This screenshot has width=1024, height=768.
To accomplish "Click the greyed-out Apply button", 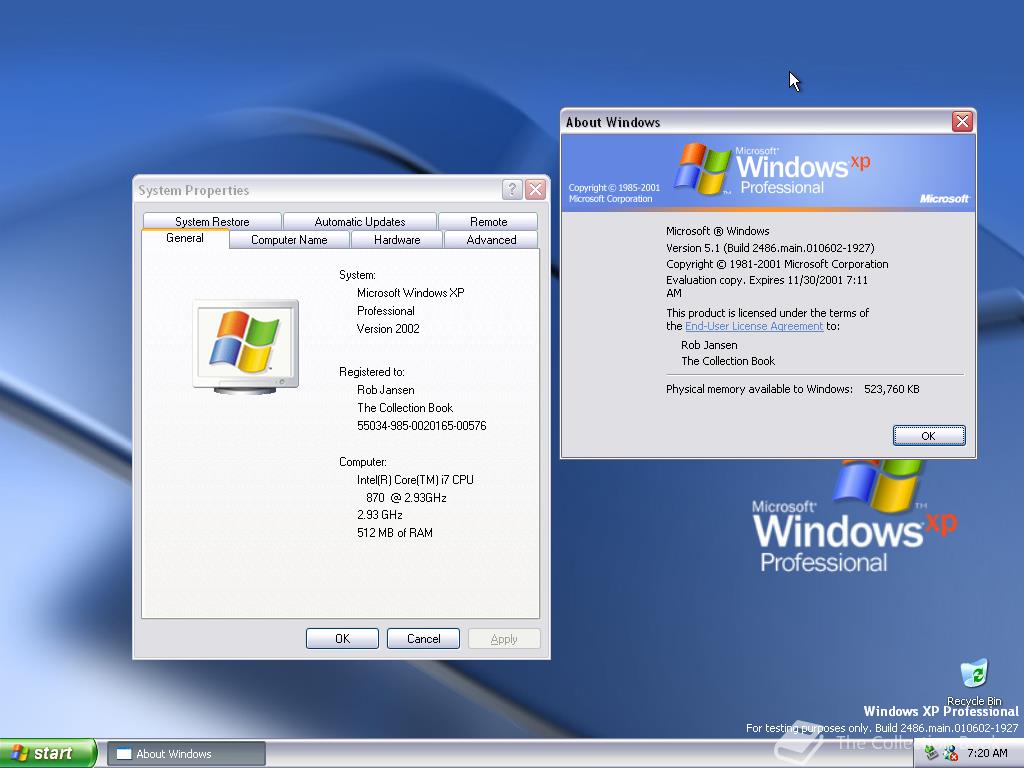I will point(504,639).
